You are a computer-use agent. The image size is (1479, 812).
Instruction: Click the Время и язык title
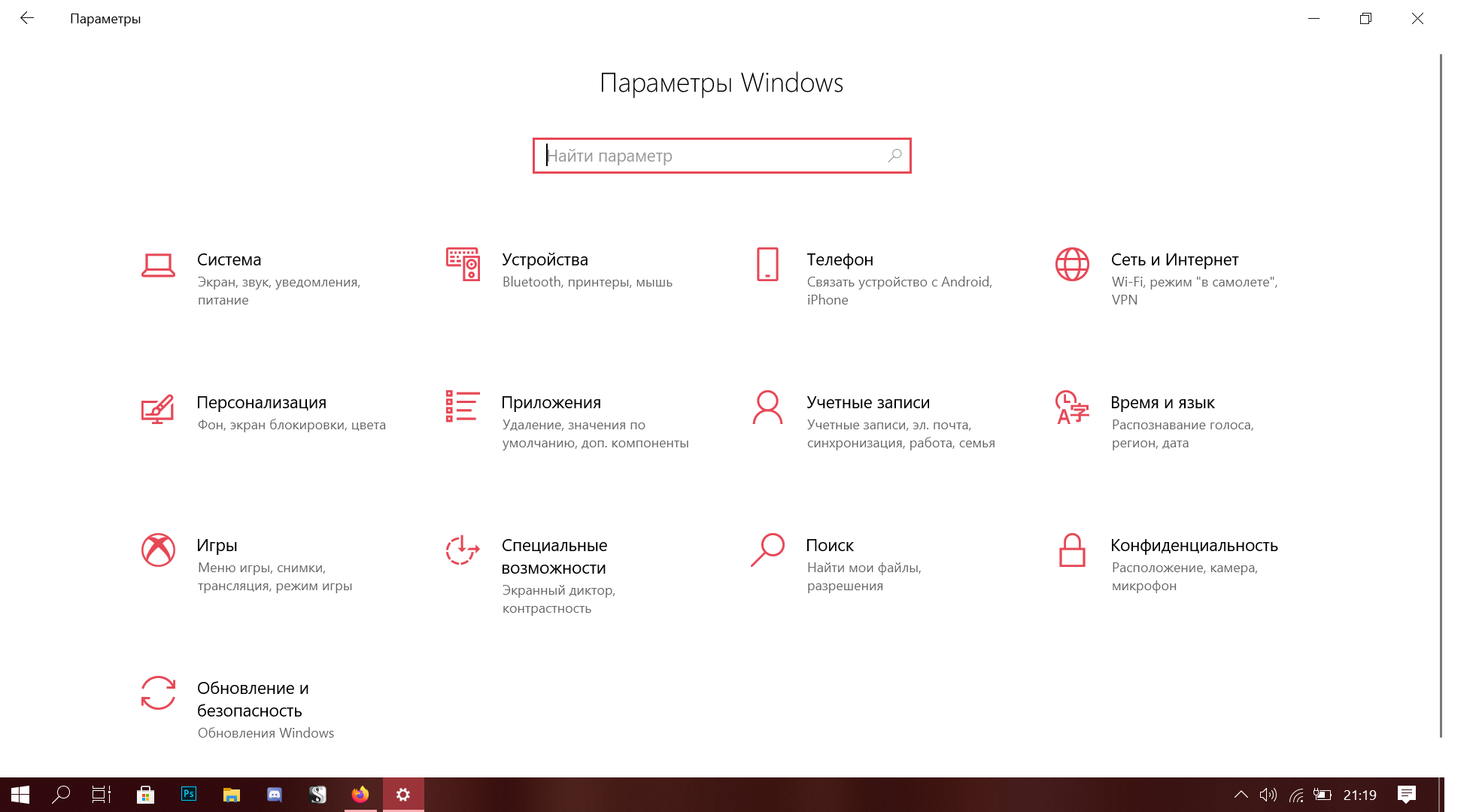click(1163, 402)
